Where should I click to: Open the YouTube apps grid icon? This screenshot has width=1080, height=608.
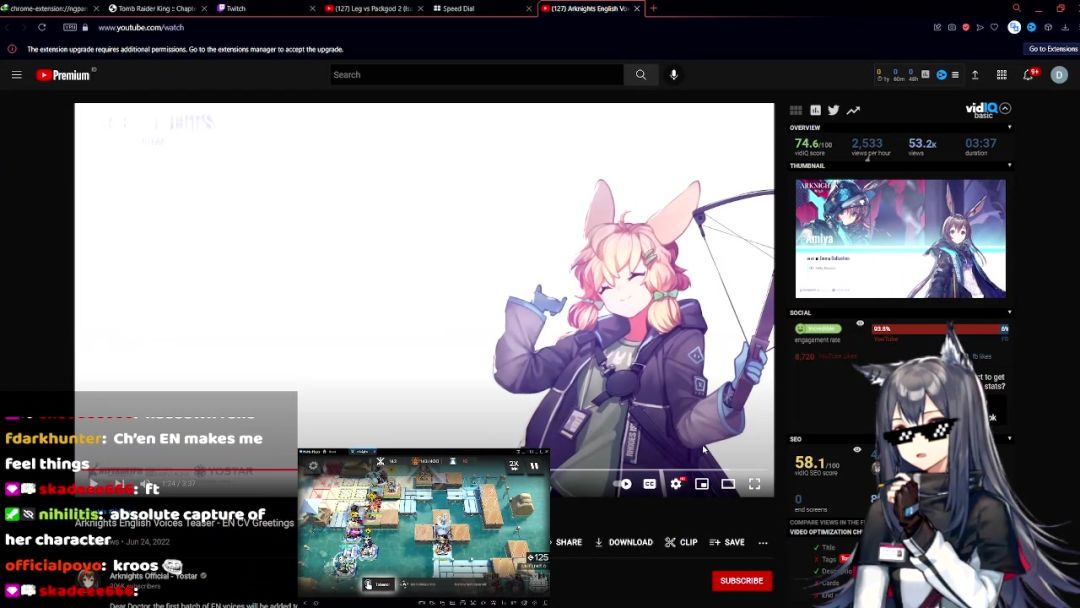(1001, 75)
